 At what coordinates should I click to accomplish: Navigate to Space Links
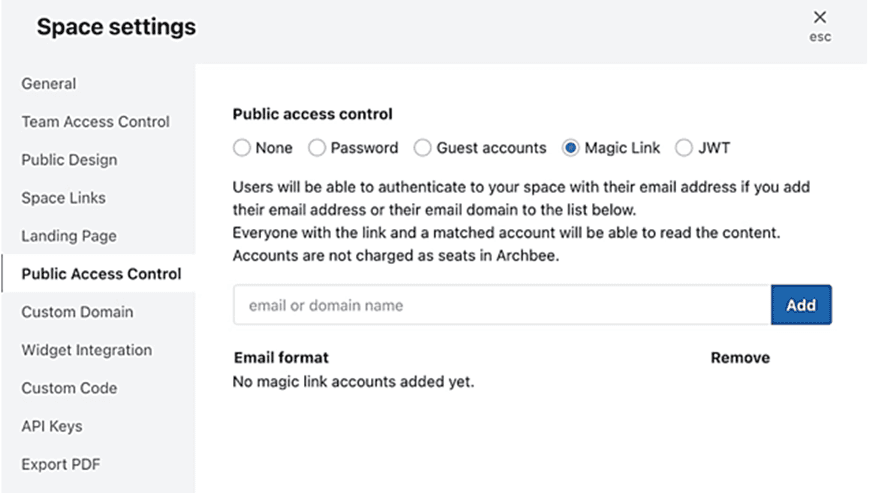[63, 198]
